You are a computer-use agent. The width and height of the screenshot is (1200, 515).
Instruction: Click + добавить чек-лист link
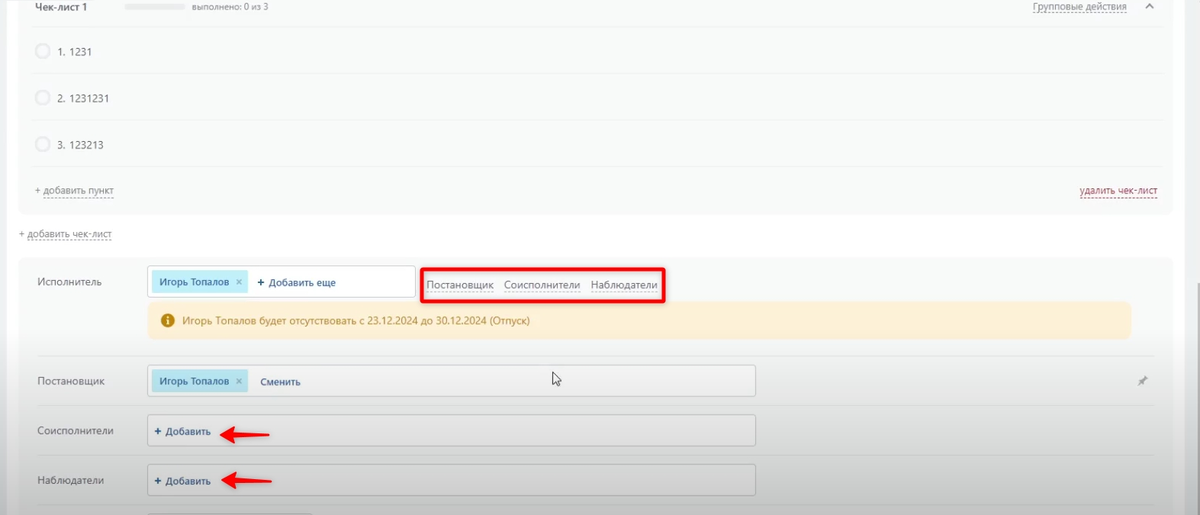[x=65, y=234]
